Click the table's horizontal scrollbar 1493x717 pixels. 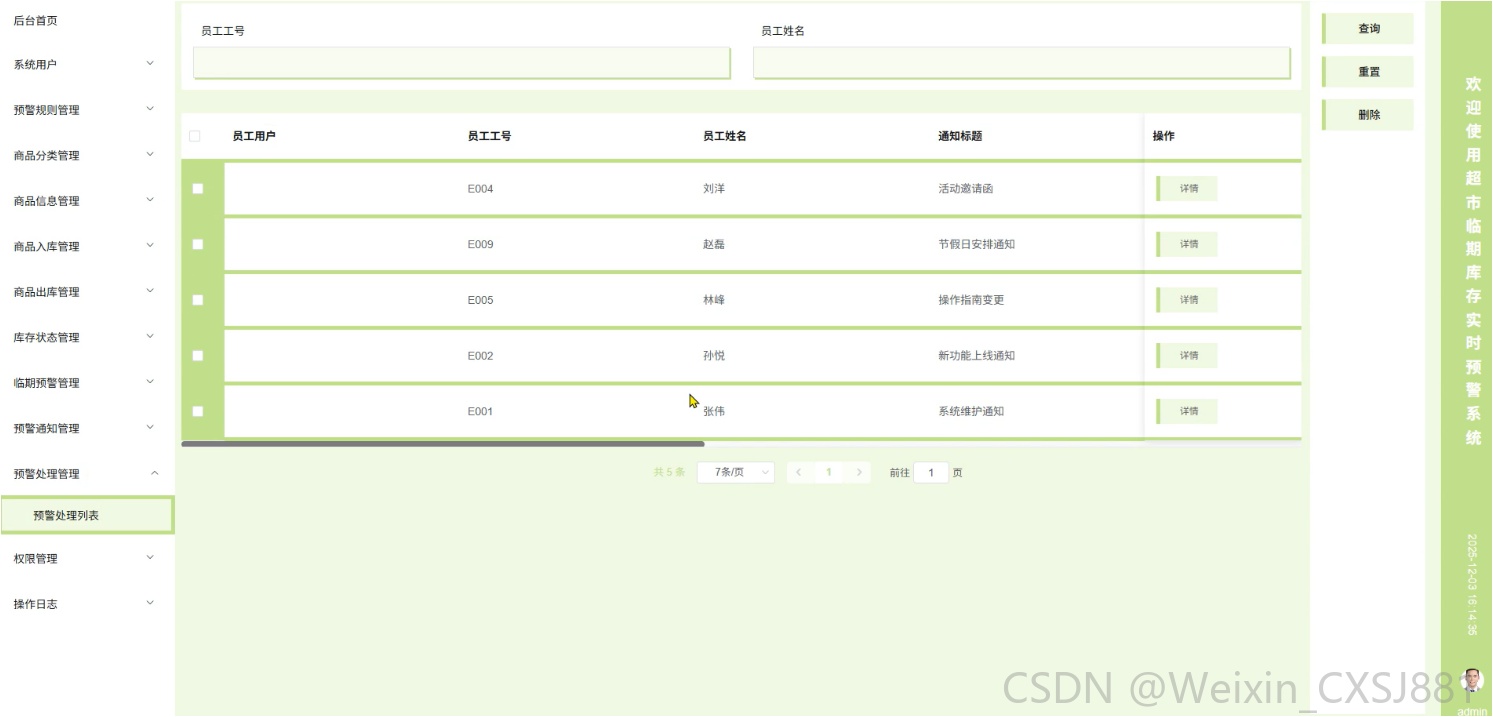pos(443,443)
